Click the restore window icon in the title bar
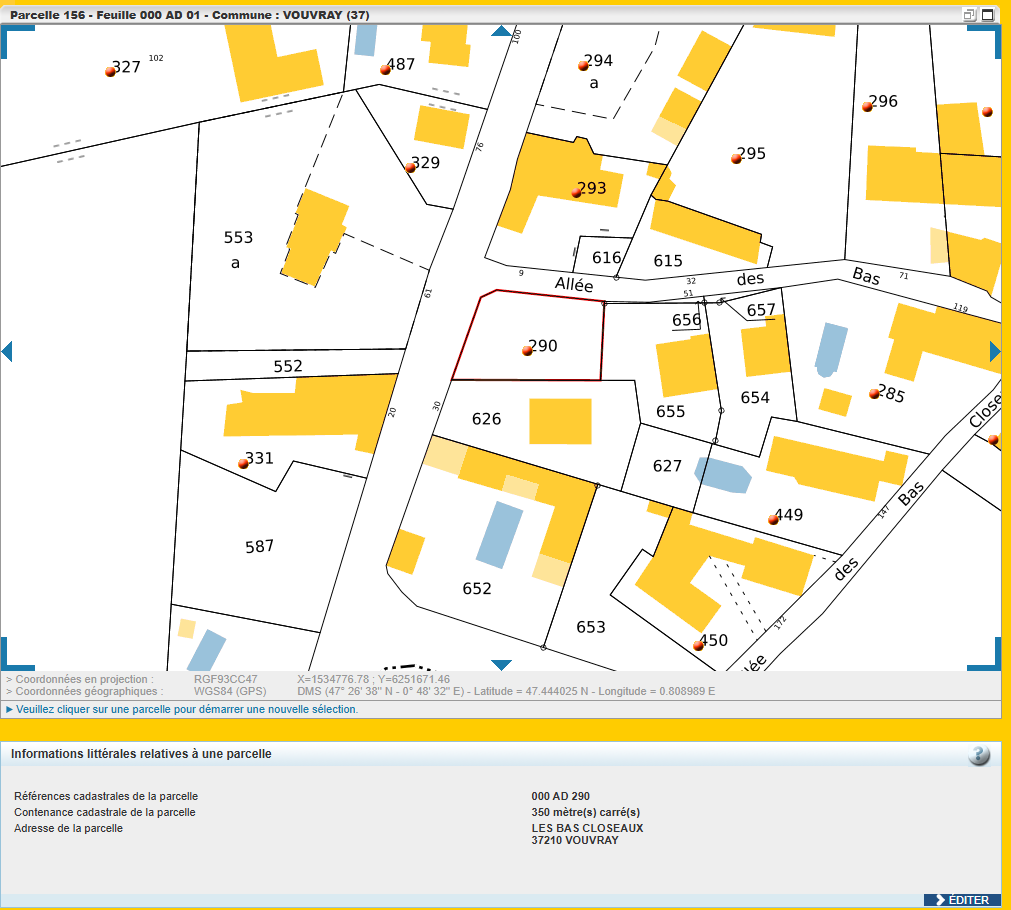1011x910 pixels. pyautogui.click(x=970, y=14)
